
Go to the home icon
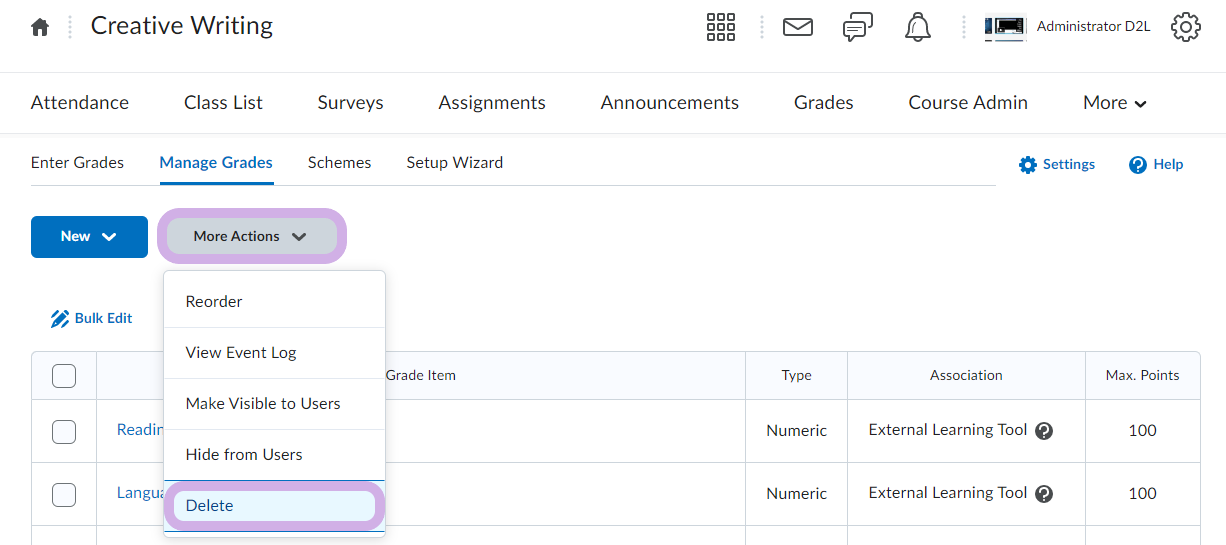[40, 28]
